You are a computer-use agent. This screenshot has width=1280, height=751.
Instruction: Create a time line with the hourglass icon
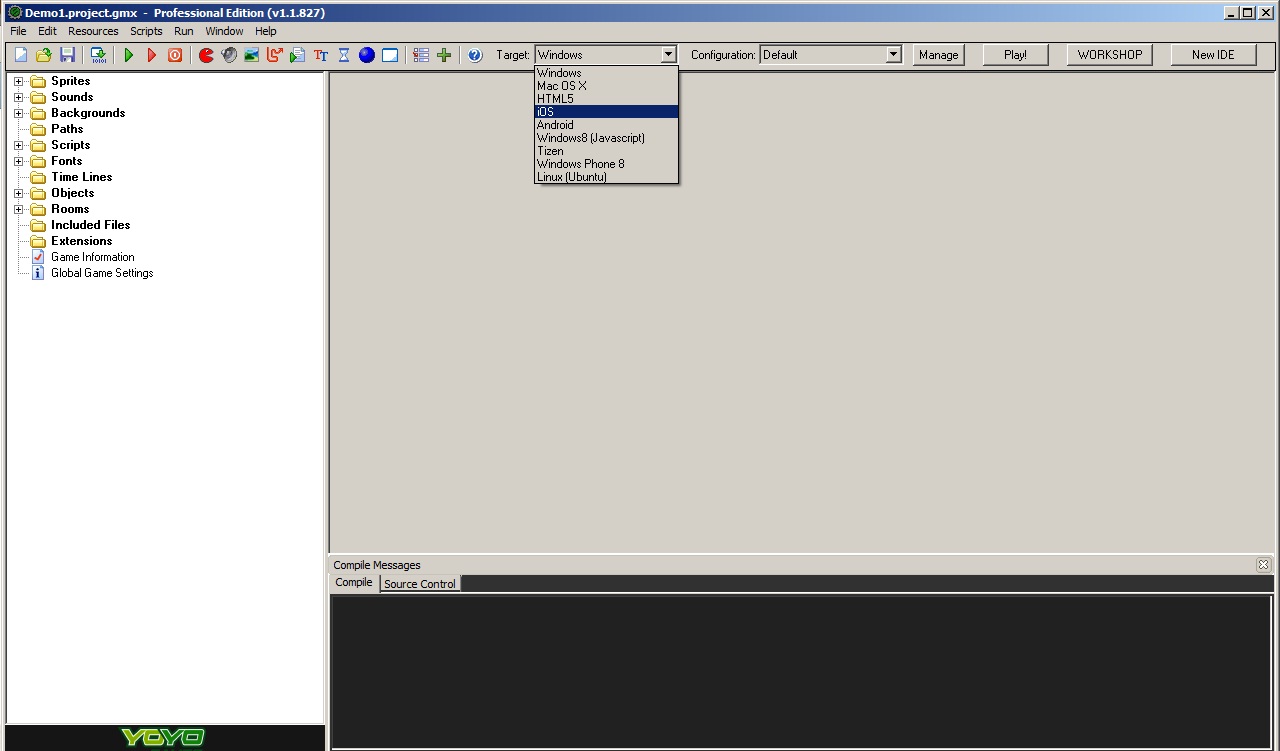tap(344, 55)
